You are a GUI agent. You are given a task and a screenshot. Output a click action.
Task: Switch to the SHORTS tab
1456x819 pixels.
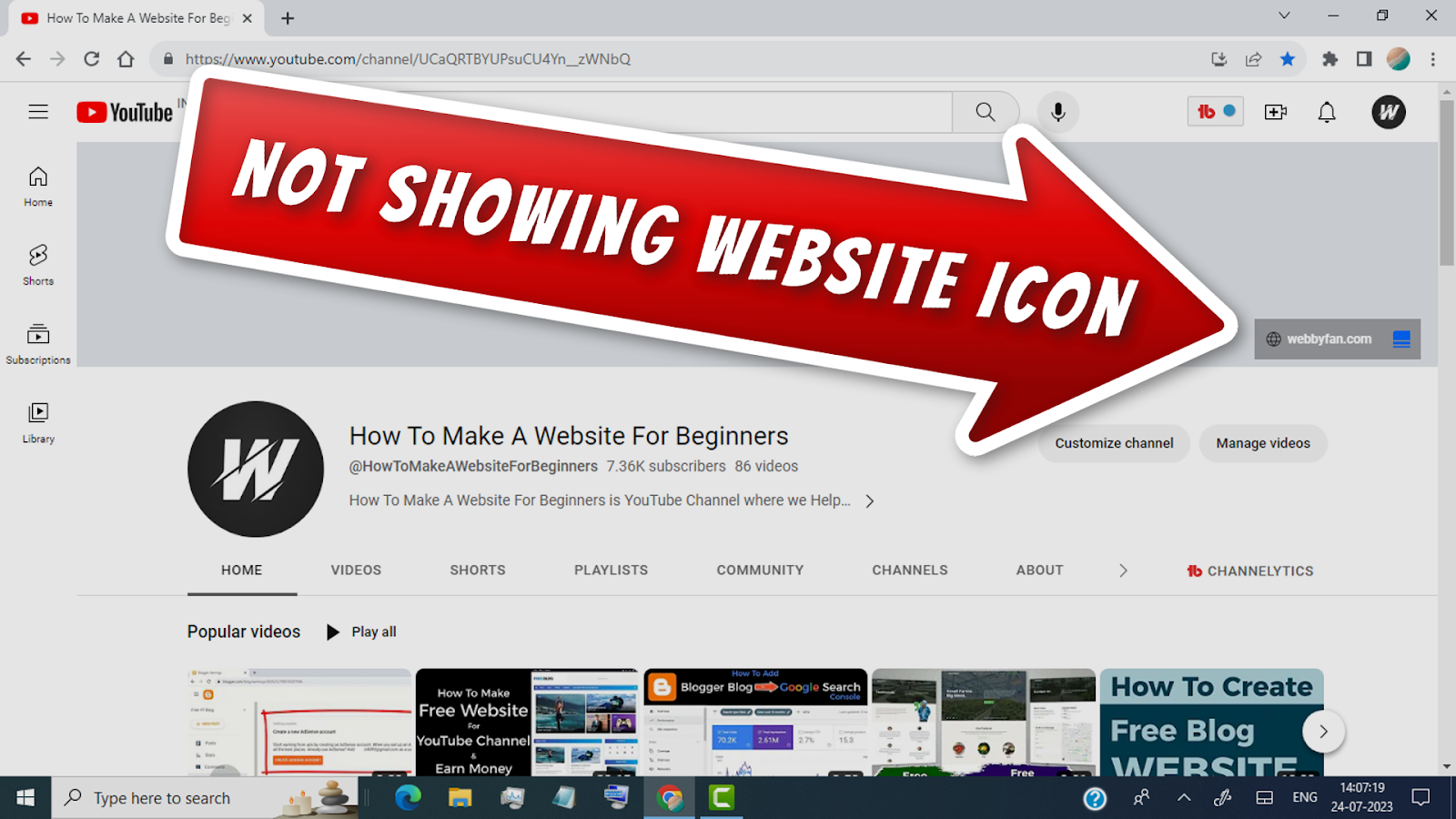[x=478, y=571]
